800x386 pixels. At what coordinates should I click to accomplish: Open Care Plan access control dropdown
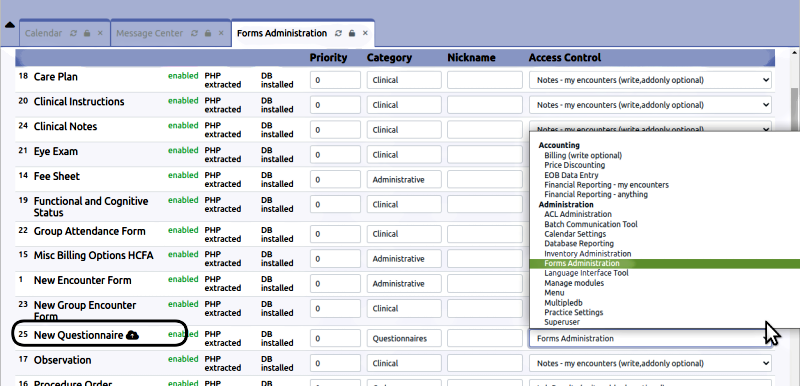tap(650, 80)
